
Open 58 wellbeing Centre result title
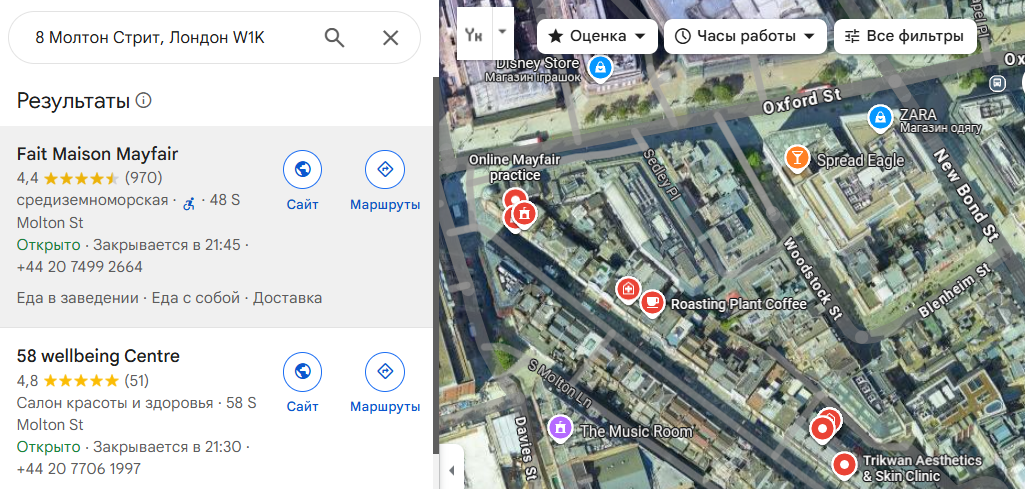point(98,356)
